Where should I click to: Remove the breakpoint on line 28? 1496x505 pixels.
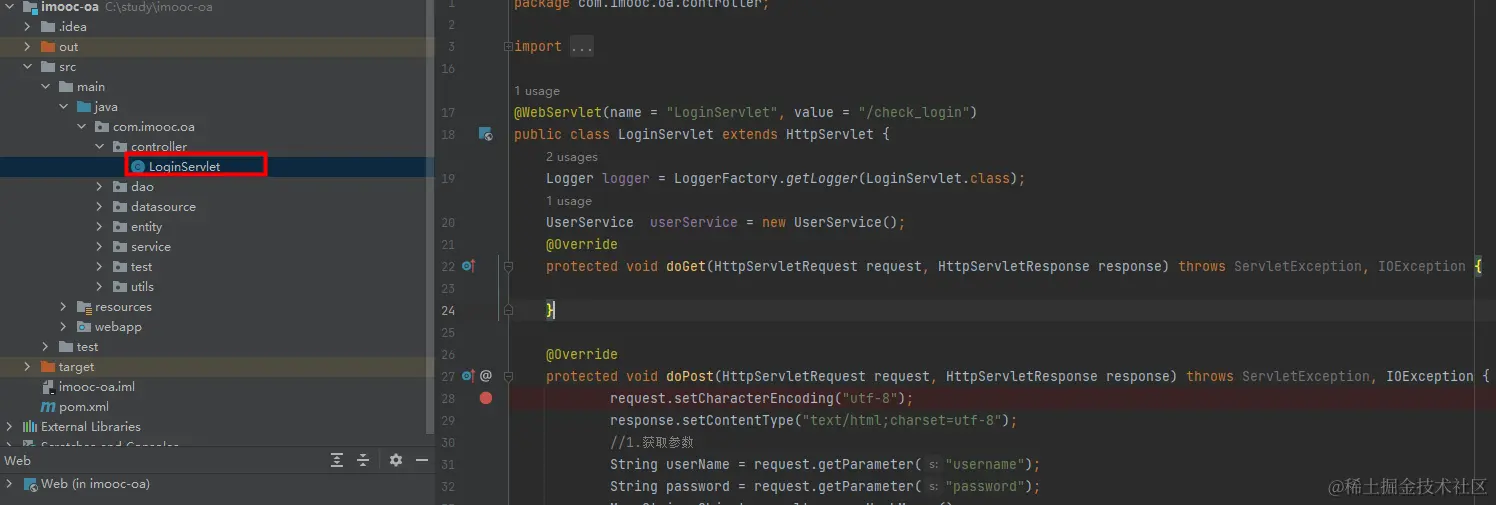(486, 398)
